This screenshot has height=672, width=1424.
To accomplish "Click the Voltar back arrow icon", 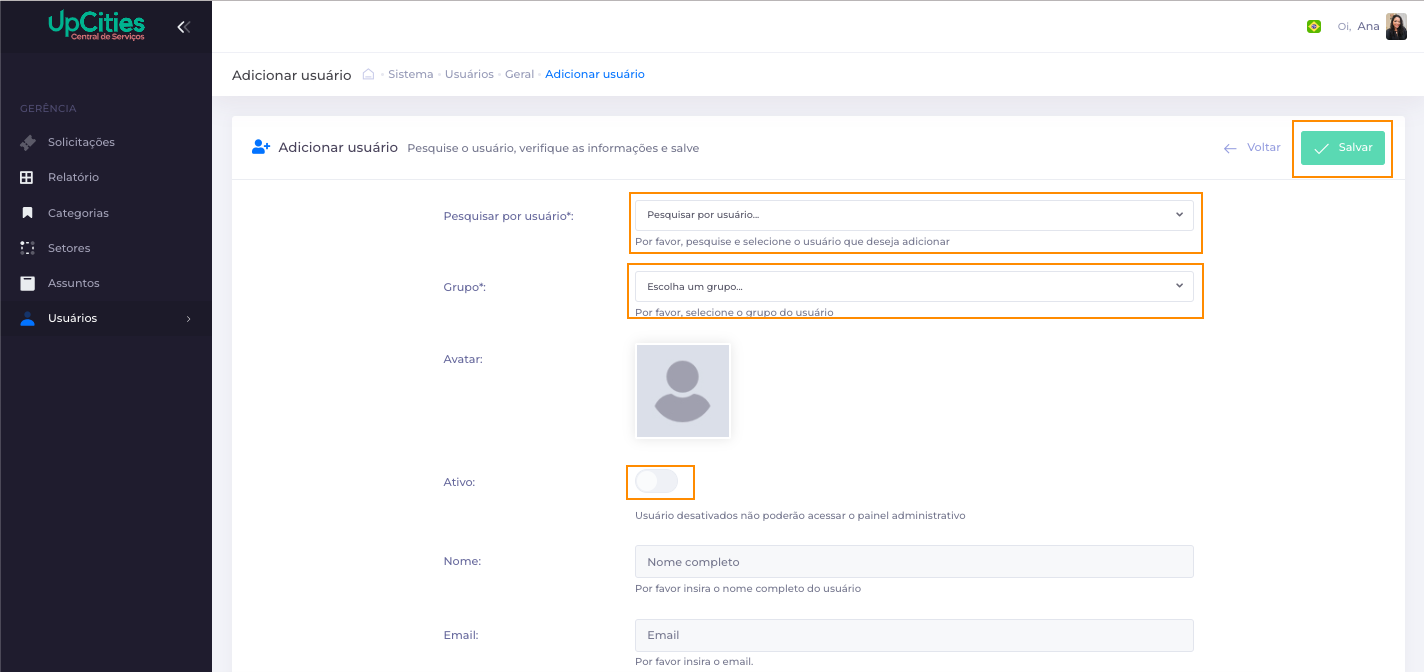I will click(x=1230, y=148).
